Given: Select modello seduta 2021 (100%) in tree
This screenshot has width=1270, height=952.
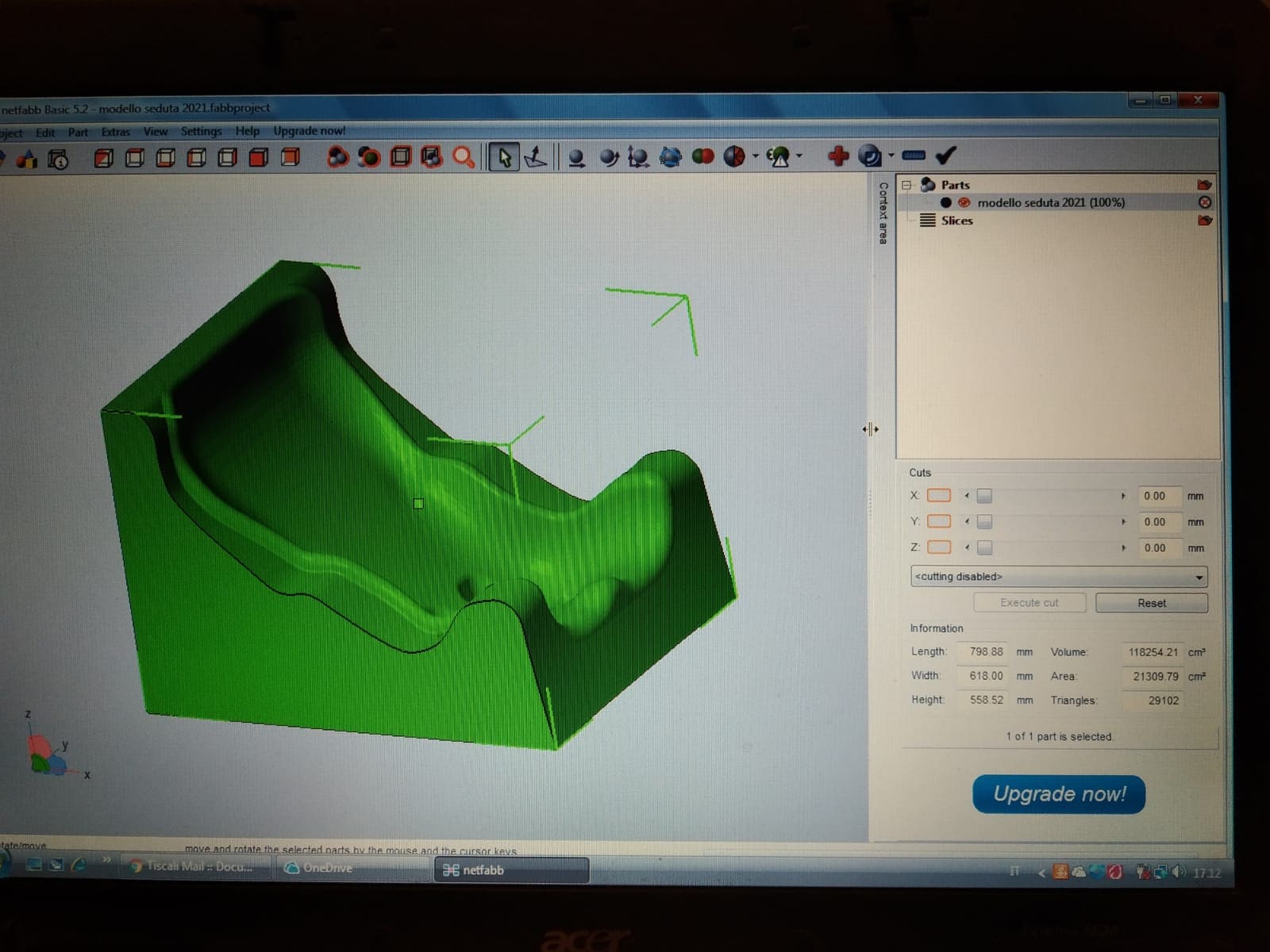Looking at the screenshot, I should tap(1051, 202).
